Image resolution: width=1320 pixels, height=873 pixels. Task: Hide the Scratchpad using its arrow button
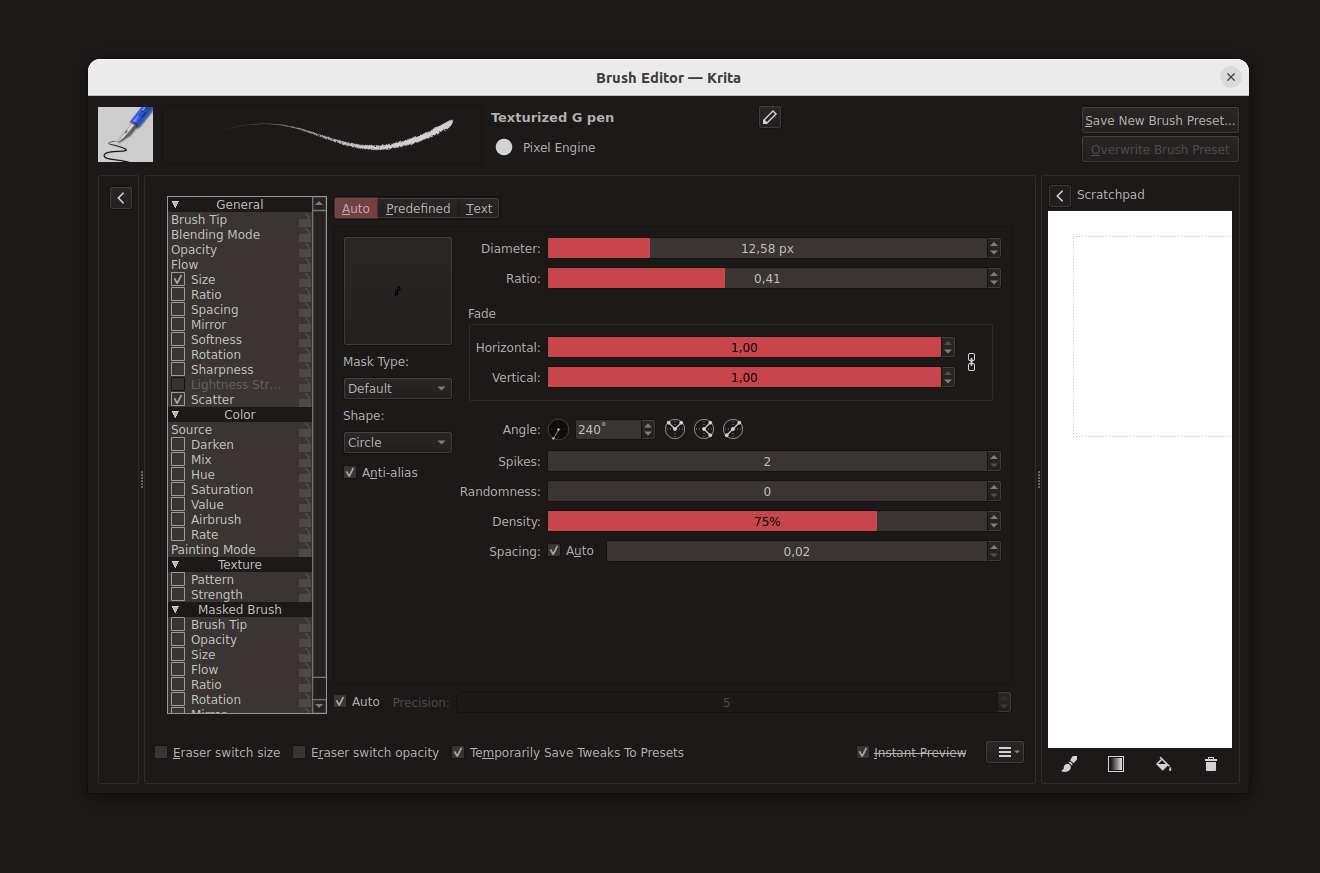1060,195
